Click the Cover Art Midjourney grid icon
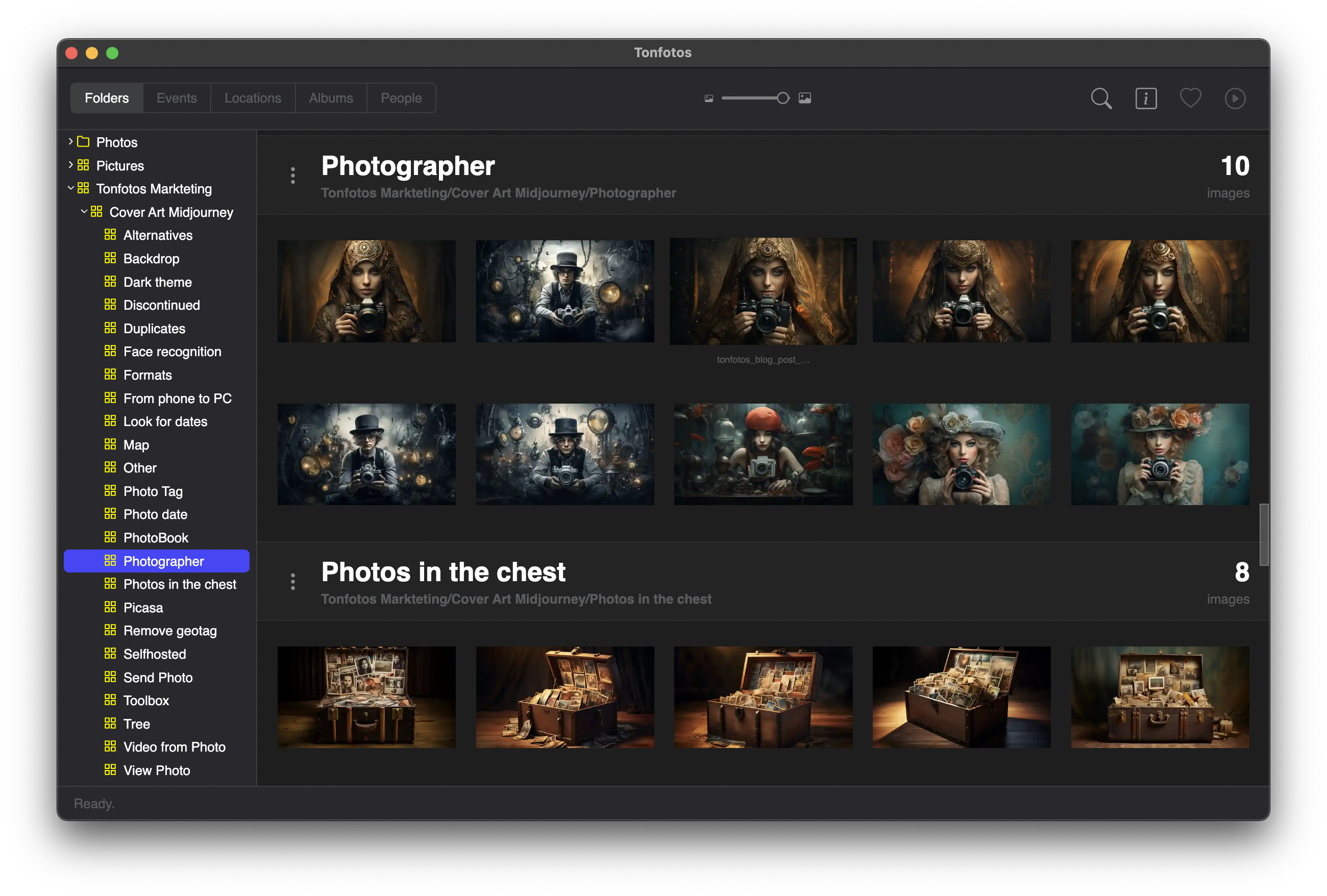This screenshot has width=1327, height=896. (96, 211)
